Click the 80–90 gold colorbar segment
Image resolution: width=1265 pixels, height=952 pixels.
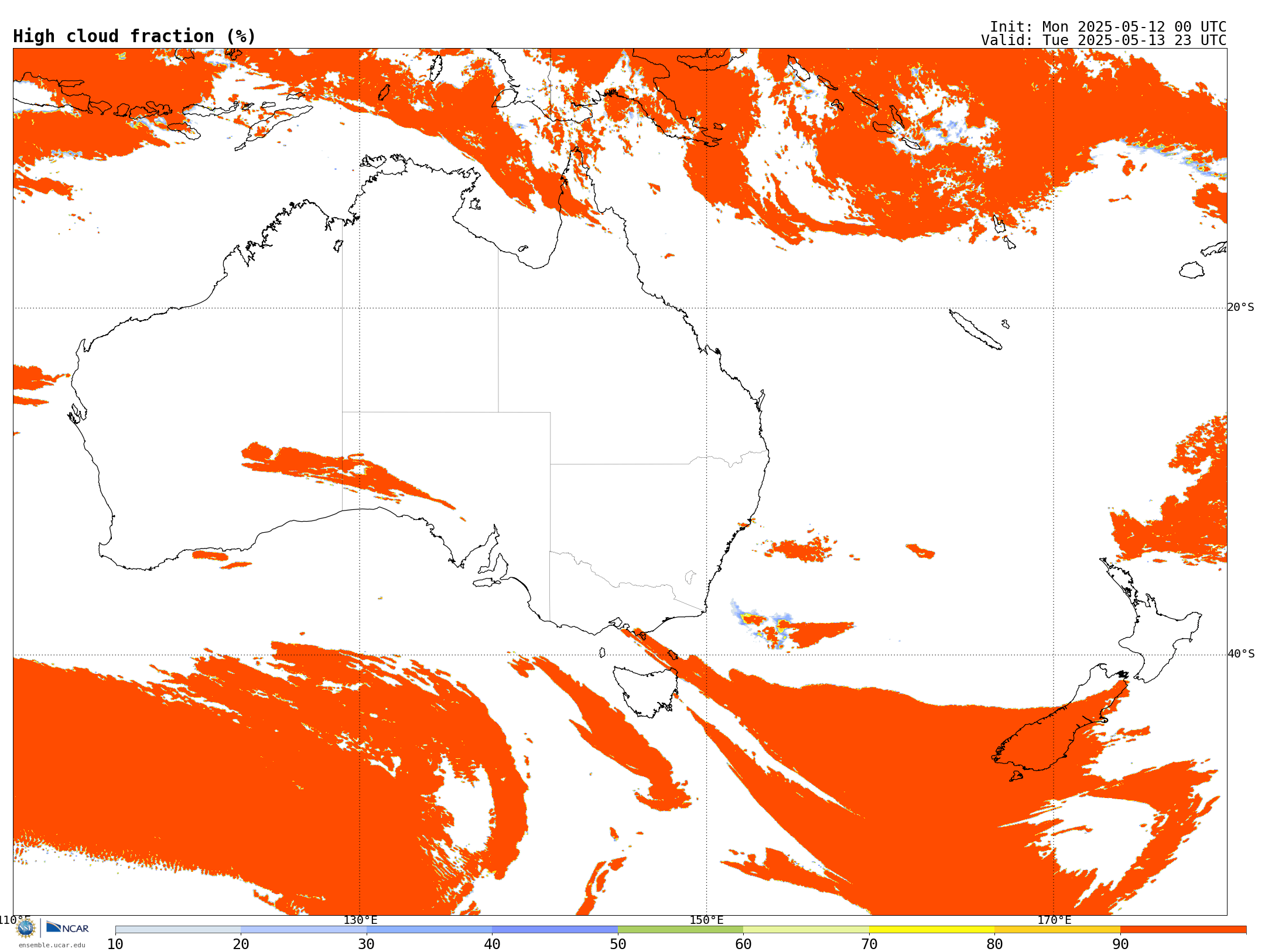(1057, 930)
